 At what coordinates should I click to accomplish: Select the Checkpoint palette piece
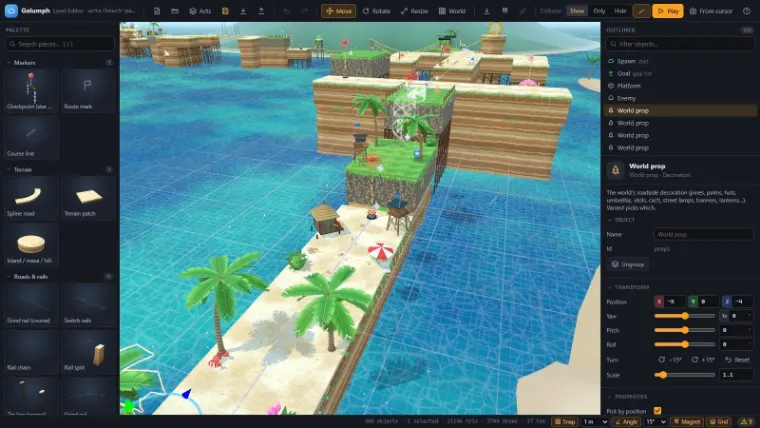(x=31, y=90)
